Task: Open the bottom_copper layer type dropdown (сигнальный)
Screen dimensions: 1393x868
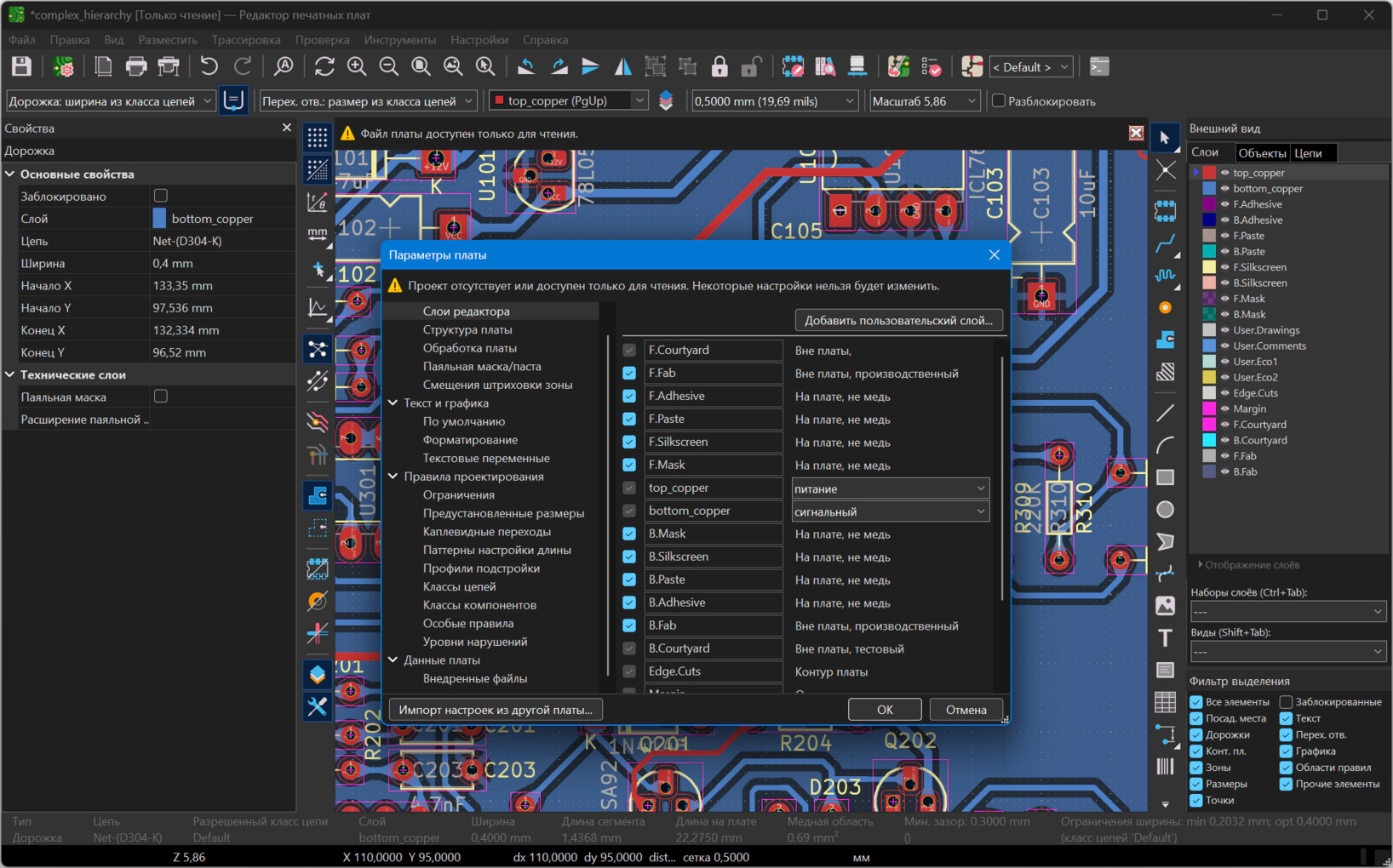Action: click(890, 511)
